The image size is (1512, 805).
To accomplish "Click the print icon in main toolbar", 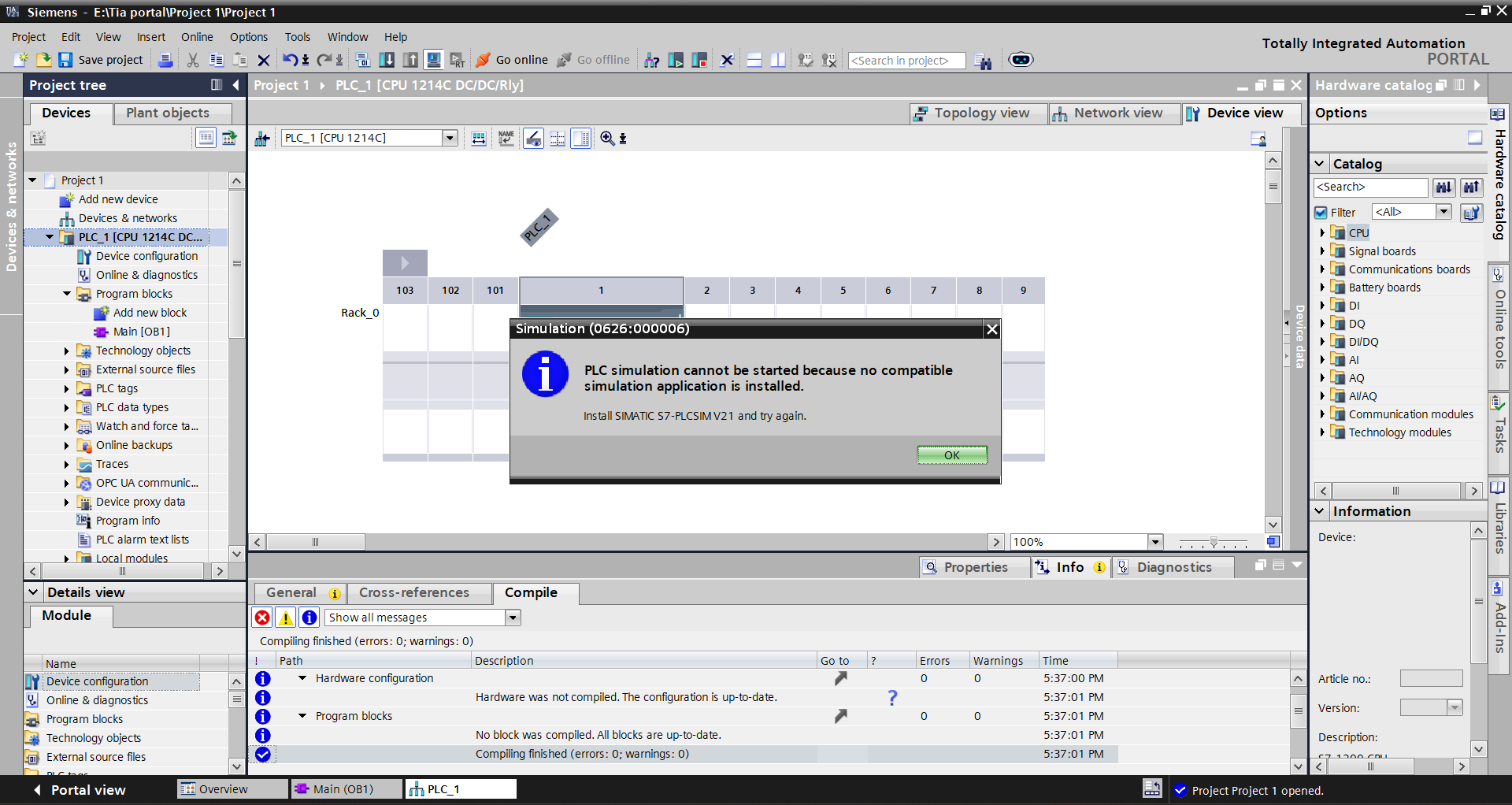I will (165, 60).
